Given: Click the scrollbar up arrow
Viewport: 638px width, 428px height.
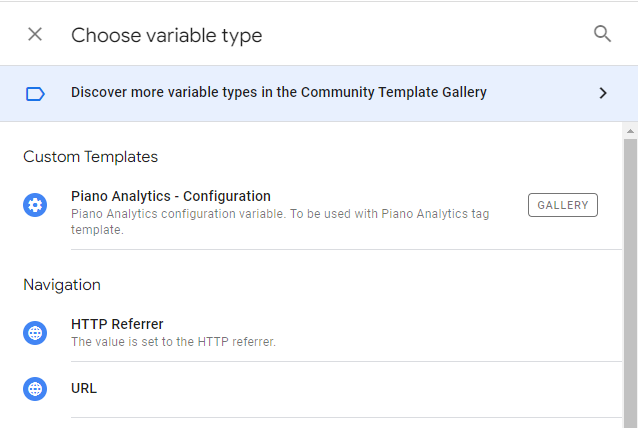Looking at the screenshot, I should pos(630,131).
